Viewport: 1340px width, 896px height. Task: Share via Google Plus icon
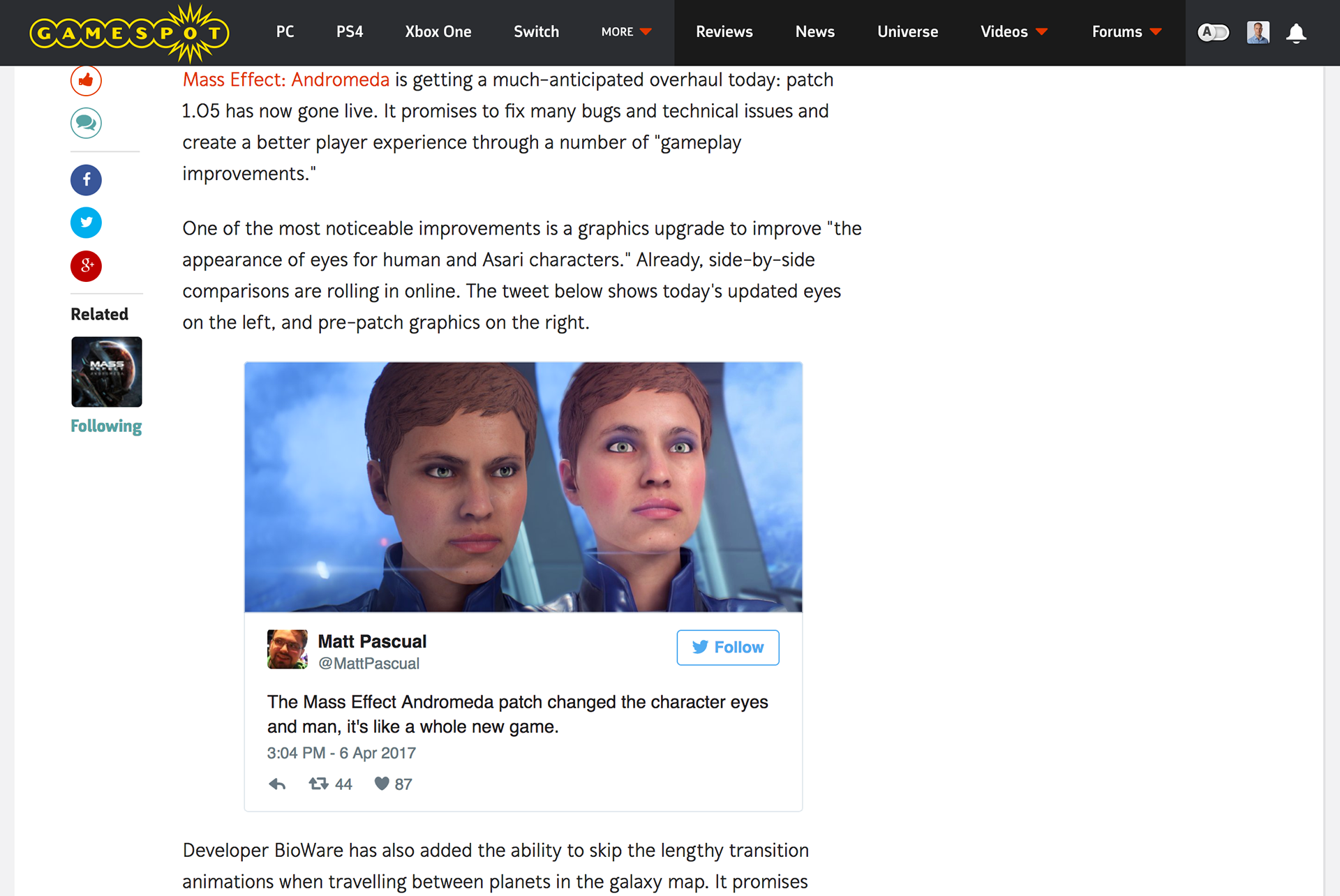[86, 266]
